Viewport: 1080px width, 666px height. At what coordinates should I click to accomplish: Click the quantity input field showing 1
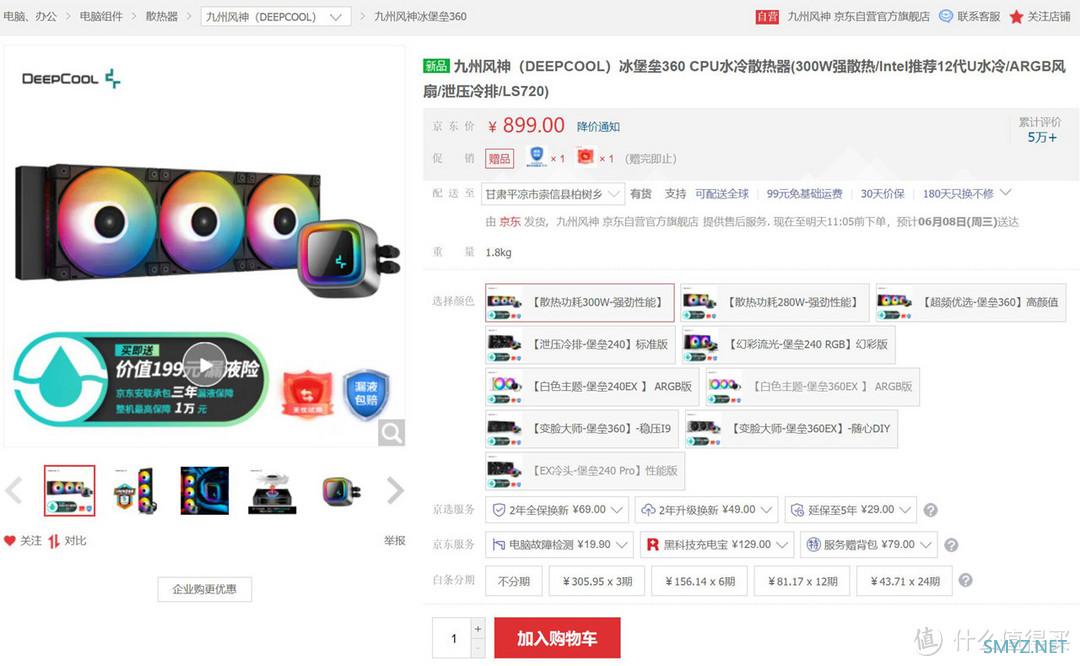pyautogui.click(x=453, y=638)
